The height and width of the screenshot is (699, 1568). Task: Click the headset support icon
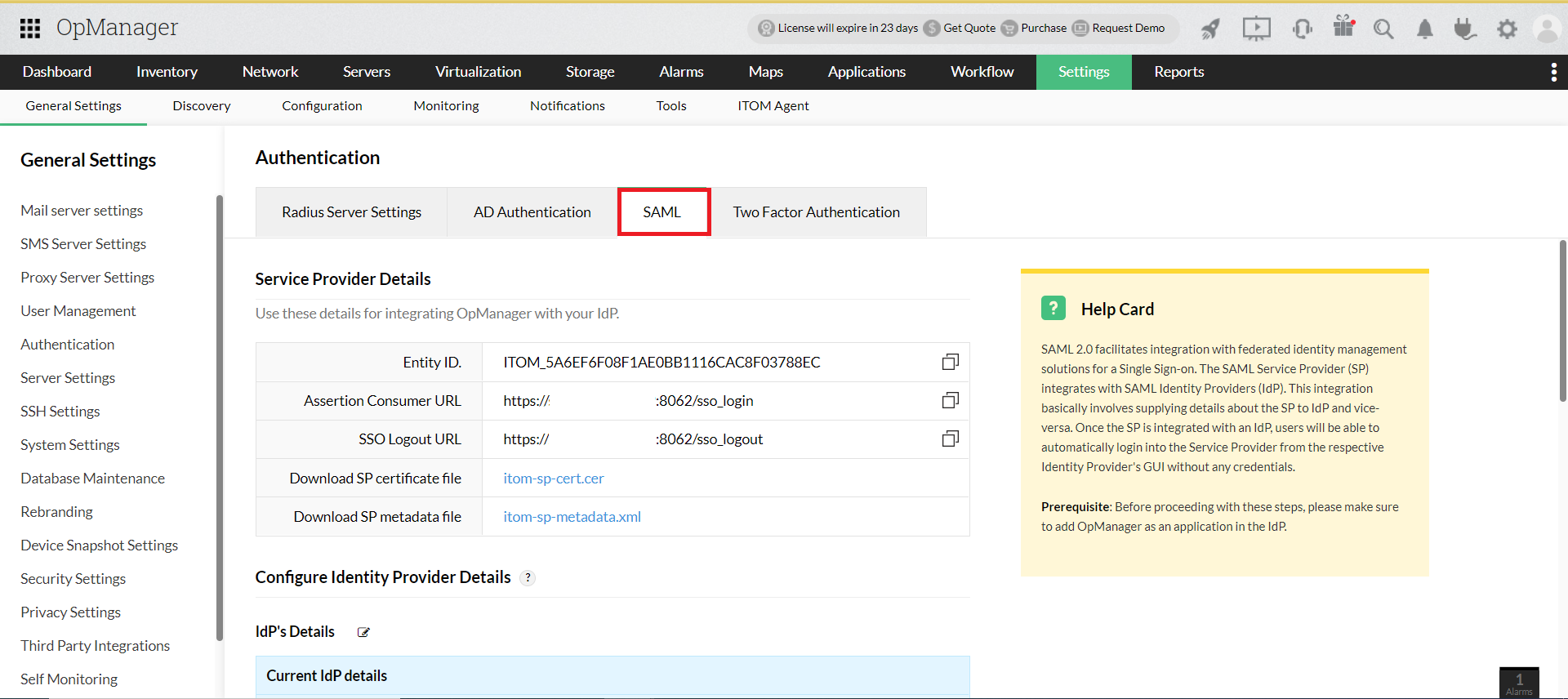(1303, 29)
